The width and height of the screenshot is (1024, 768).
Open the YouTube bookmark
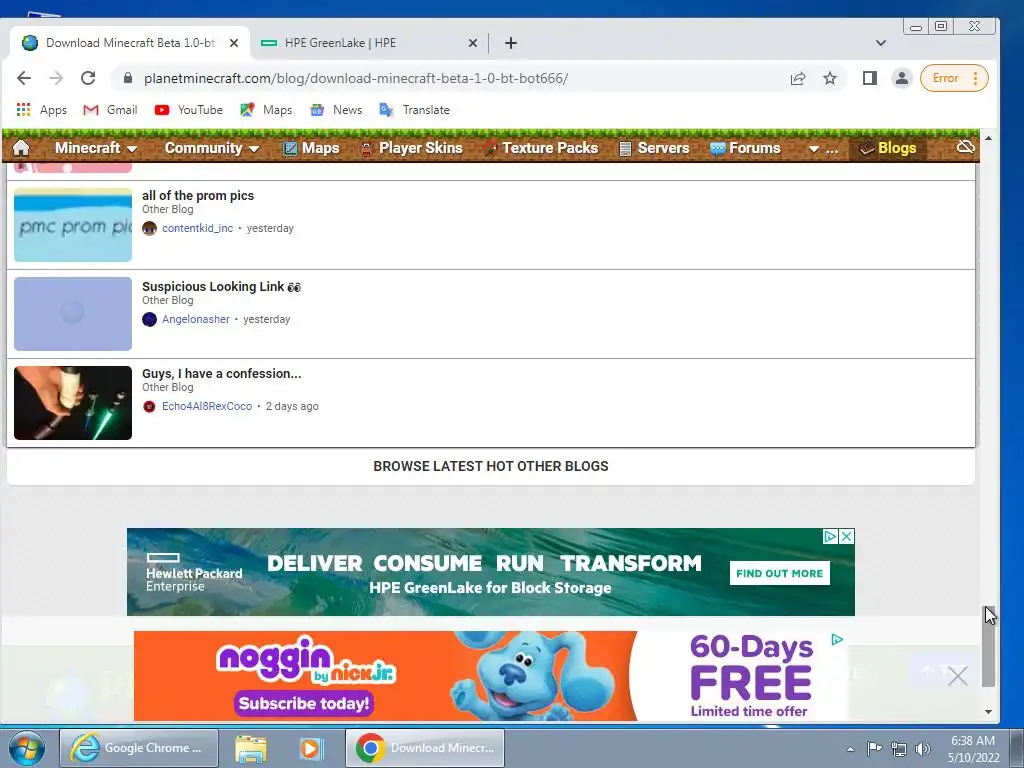click(189, 110)
